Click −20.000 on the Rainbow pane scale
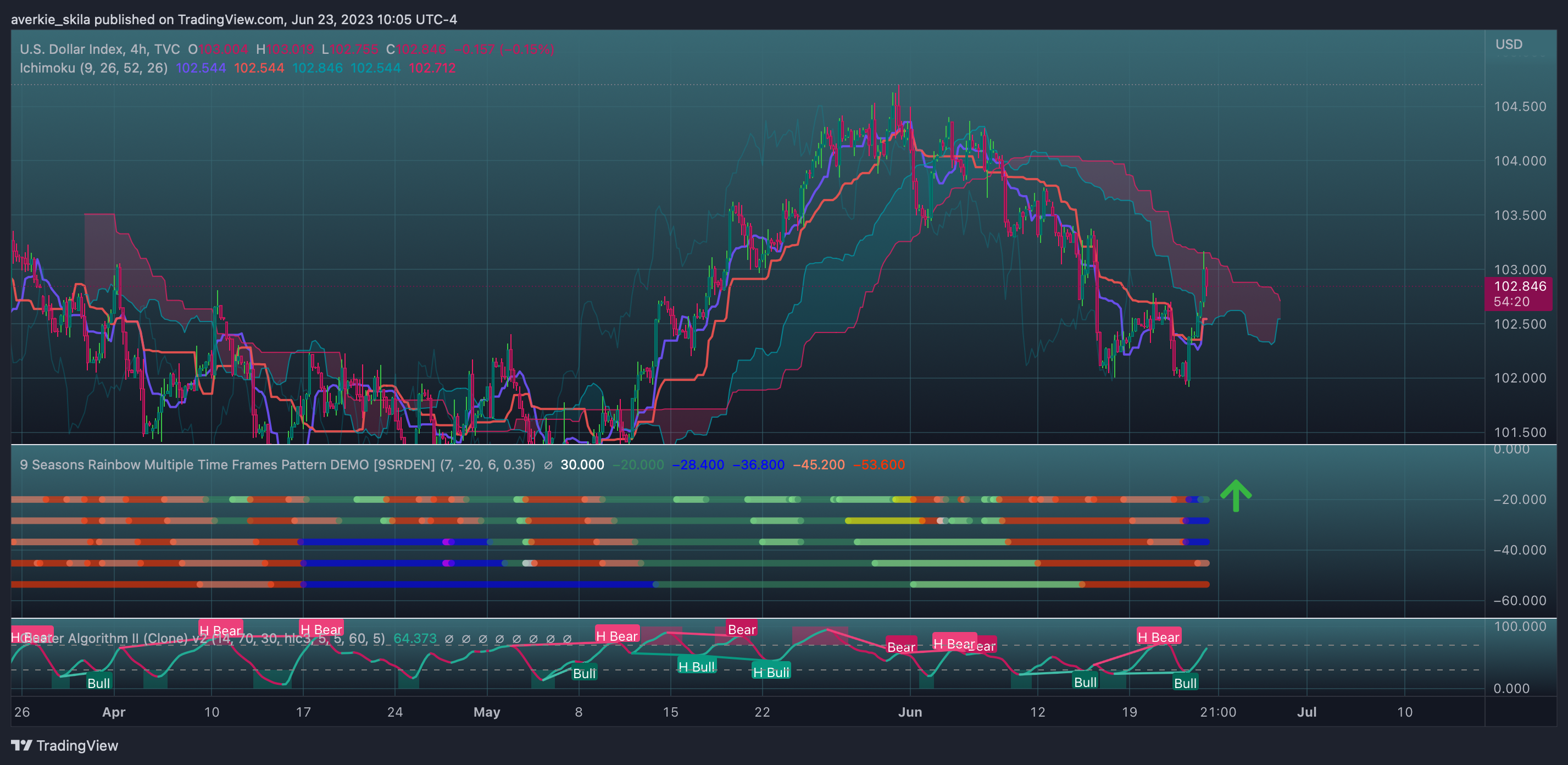The height and width of the screenshot is (765, 1568). point(1520,500)
